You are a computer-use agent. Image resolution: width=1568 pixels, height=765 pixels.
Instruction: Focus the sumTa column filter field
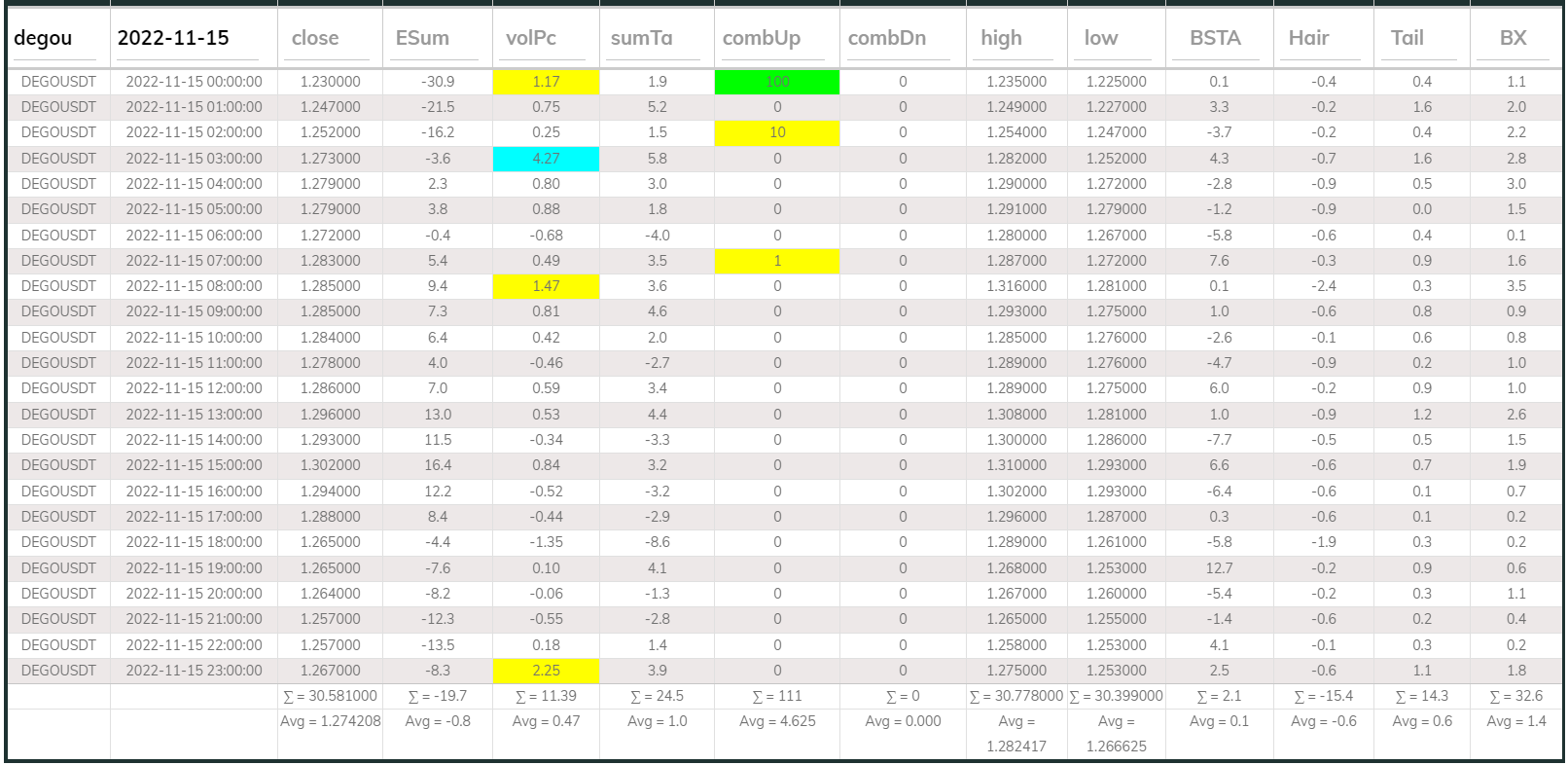pyautogui.click(x=656, y=39)
